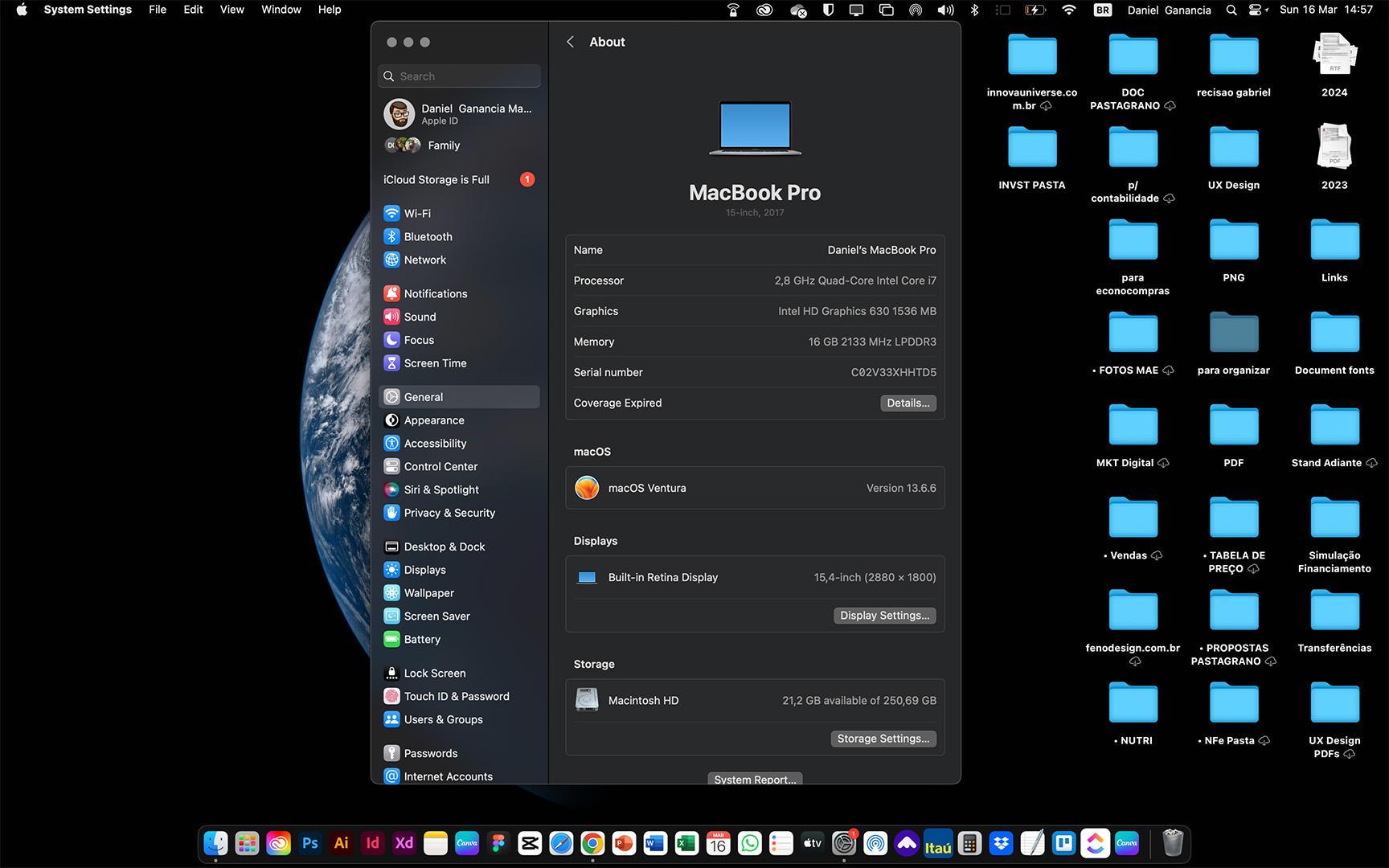Go to Sound settings
The height and width of the screenshot is (868, 1389).
point(459,317)
